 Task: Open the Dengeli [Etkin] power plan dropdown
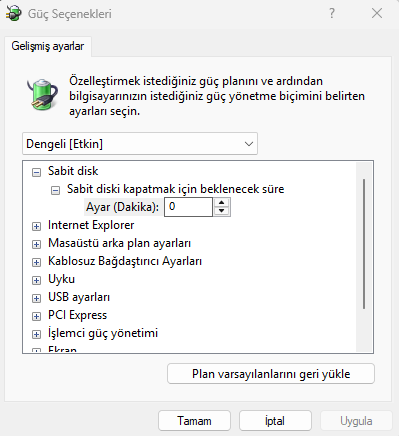pos(140,144)
